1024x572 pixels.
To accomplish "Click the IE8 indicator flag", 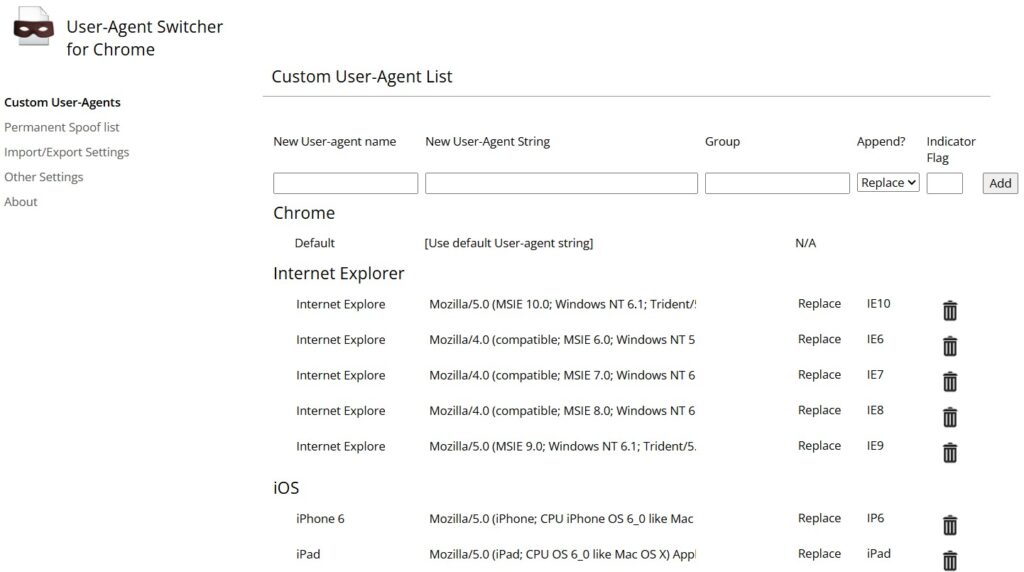I will [875, 410].
